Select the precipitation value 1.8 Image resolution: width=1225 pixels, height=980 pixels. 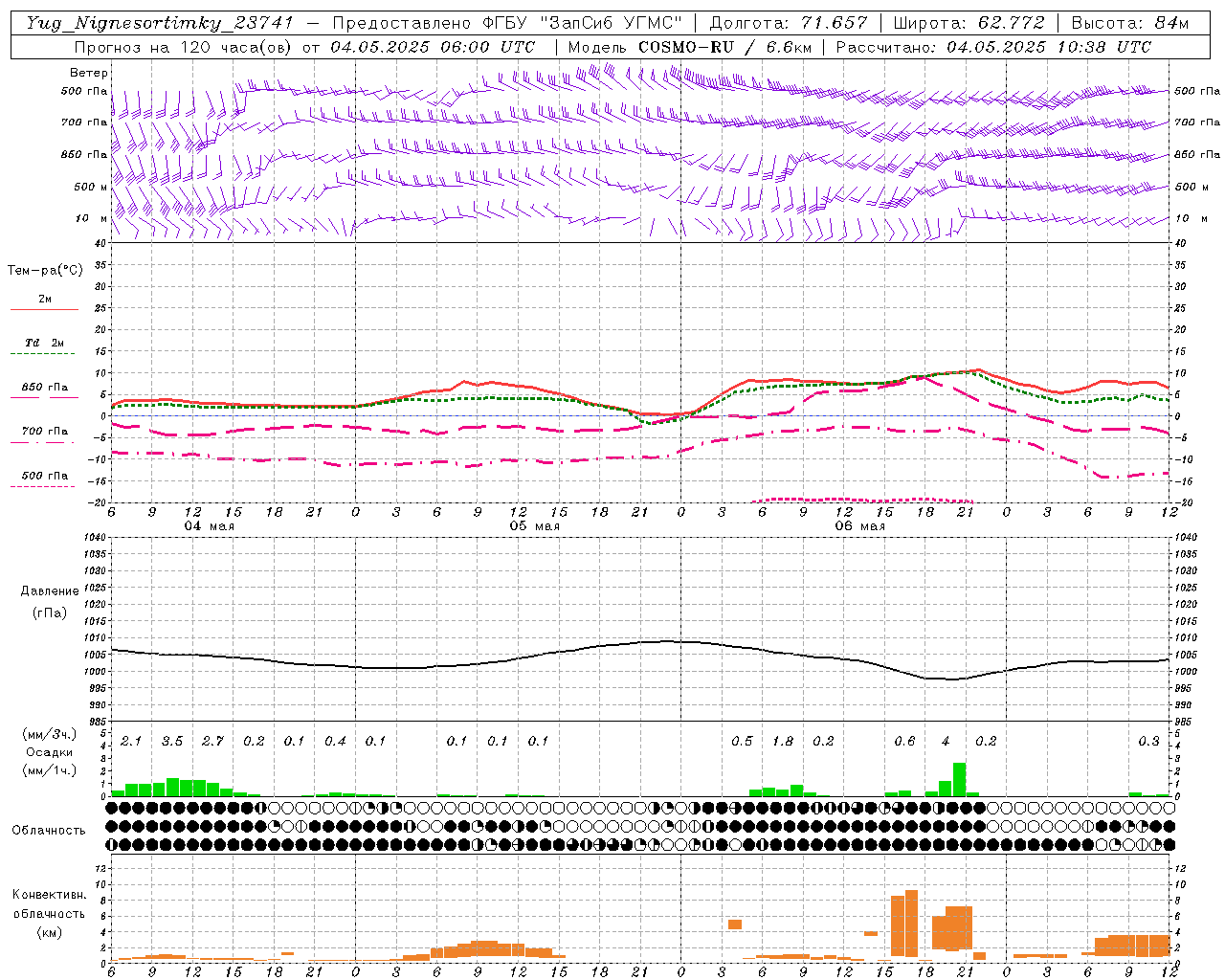pyautogui.click(x=783, y=742)
